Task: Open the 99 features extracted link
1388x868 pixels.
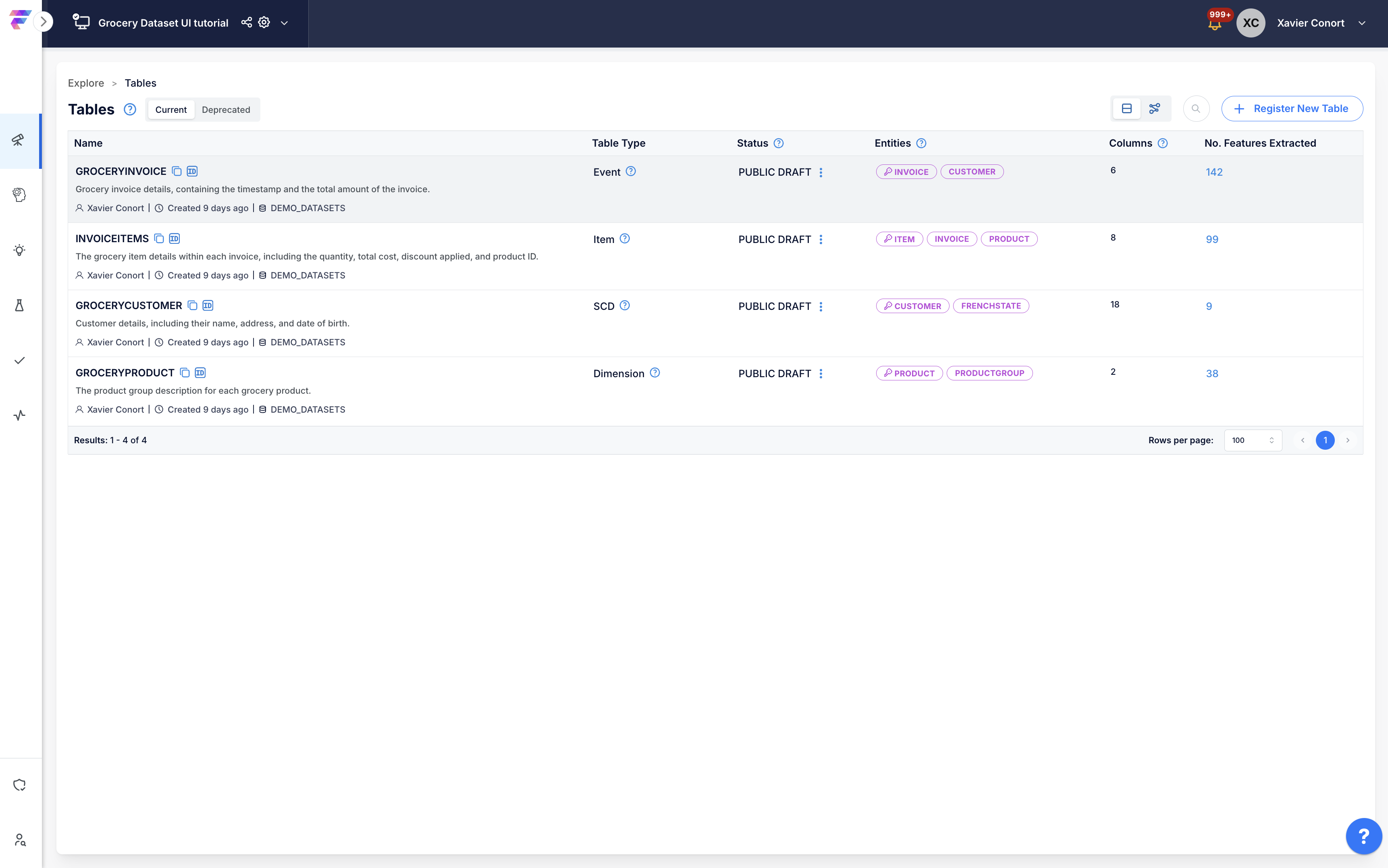Action: [1211, 239]
